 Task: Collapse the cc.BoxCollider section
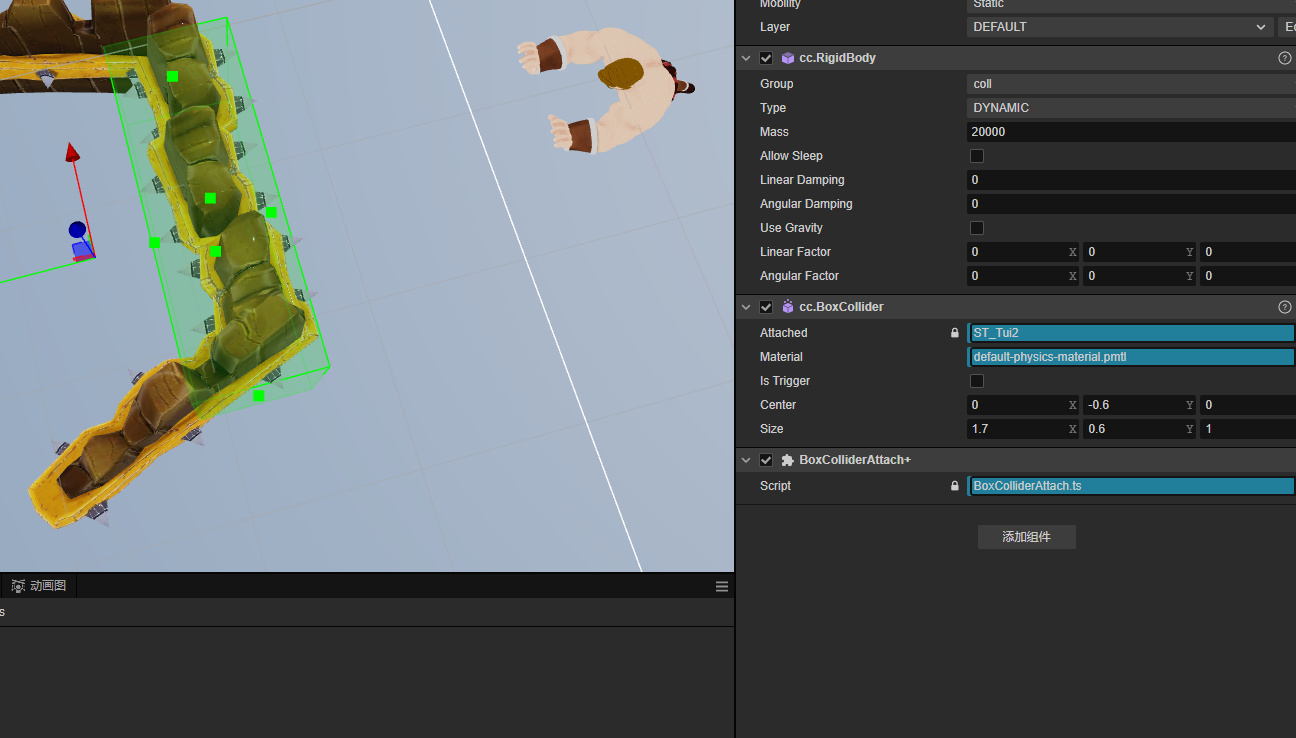point(746,307)
